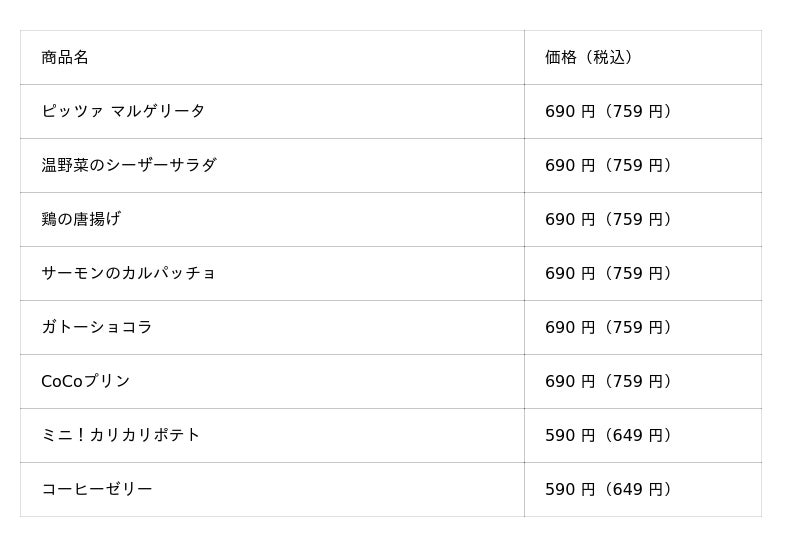Click the 価格（税込） column header
The height and width of the screenshot is (547, 800).
(590, 58)
